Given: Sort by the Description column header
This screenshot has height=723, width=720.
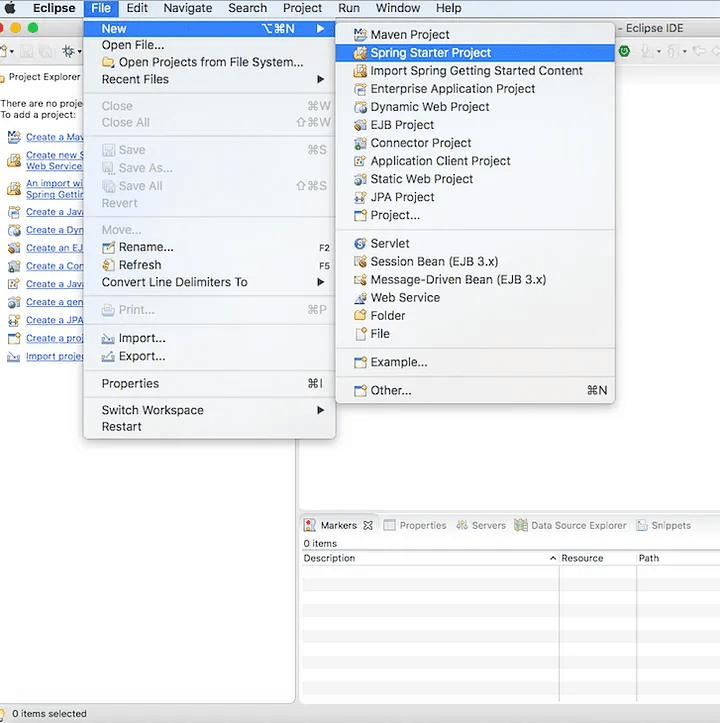Looking at the screenshot, I should 329,558.
